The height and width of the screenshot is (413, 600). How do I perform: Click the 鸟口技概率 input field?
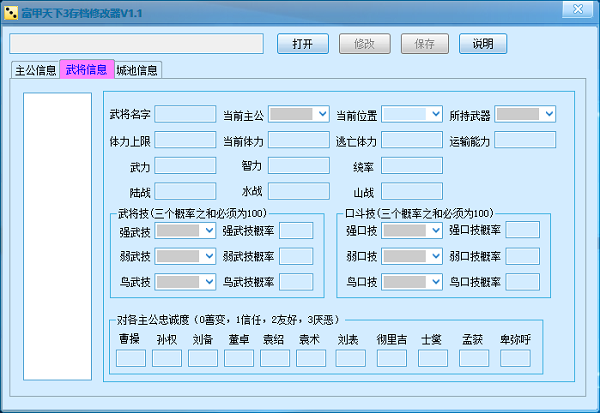click(x=523, y=282)
